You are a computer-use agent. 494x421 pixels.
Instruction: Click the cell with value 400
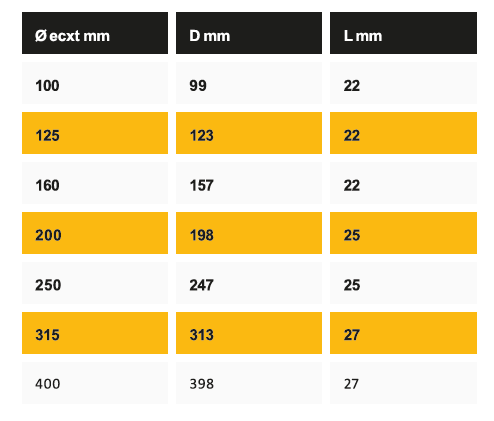click(95, 383)
